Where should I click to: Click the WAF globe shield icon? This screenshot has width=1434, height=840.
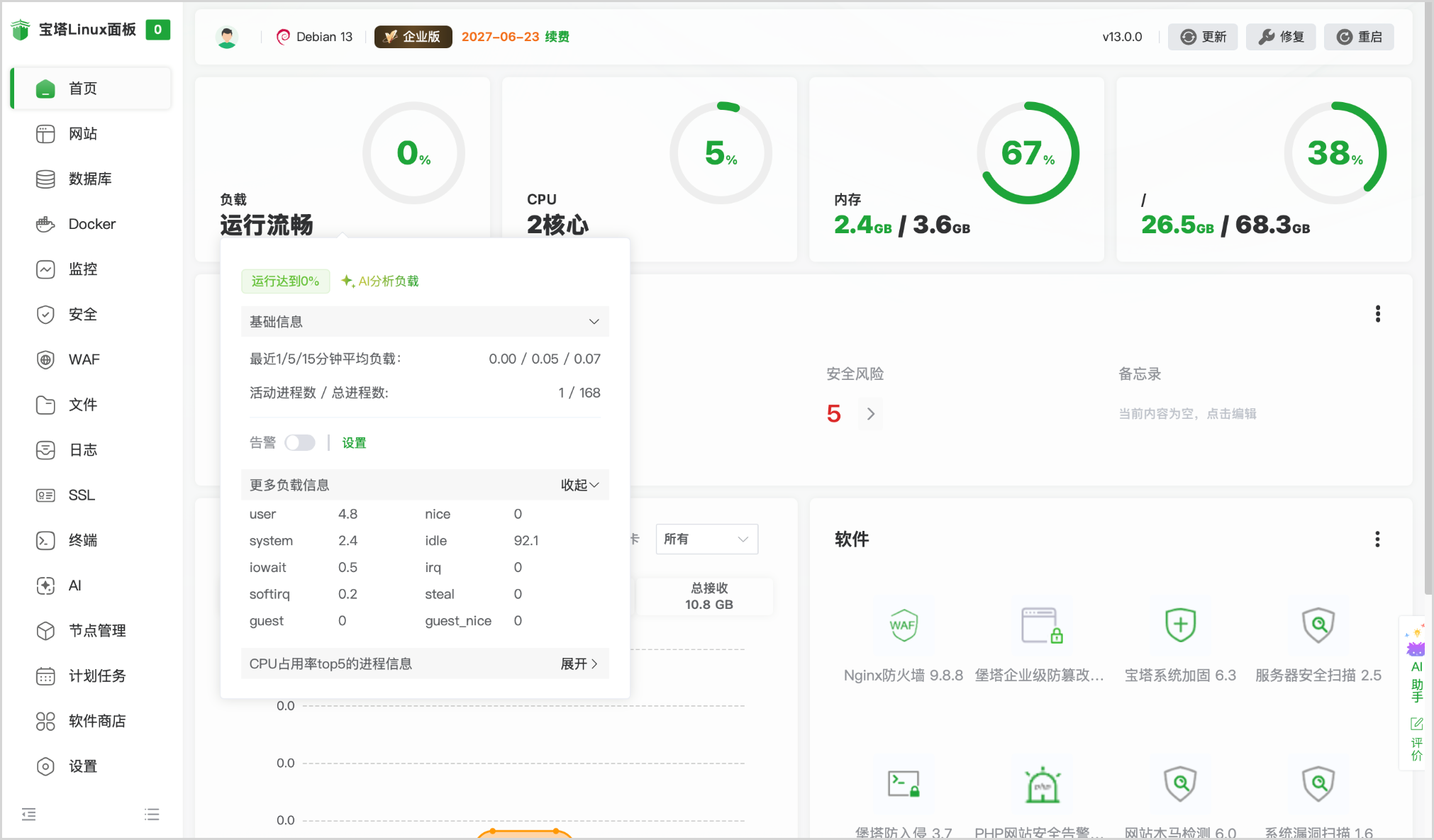pyautogui.click(x=45, y=359)
